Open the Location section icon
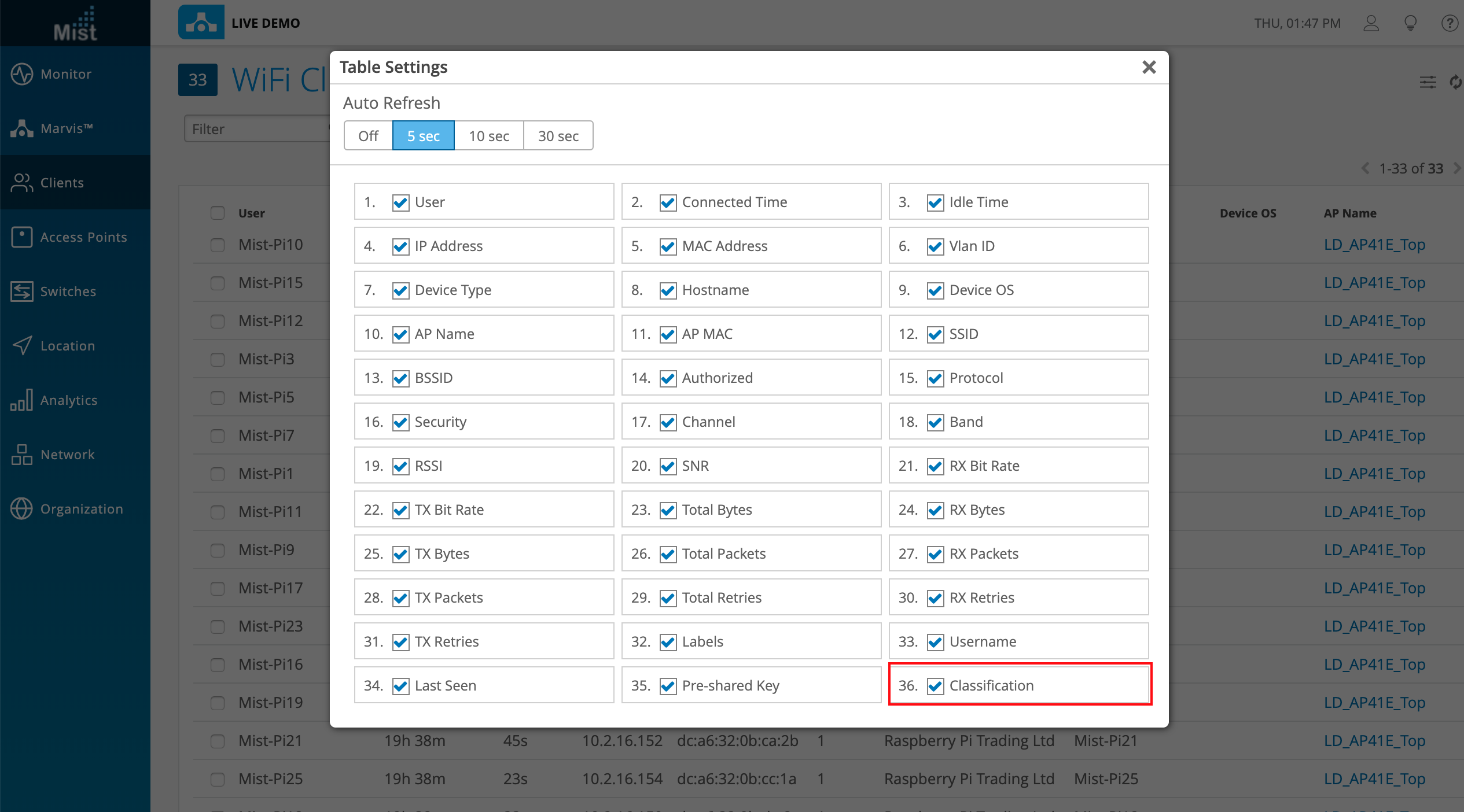Viewport: 1464px width, 812px height. pos(22,346)
